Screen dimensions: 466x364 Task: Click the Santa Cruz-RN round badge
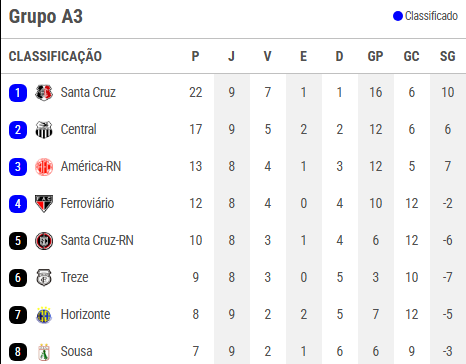pos(44,241)
